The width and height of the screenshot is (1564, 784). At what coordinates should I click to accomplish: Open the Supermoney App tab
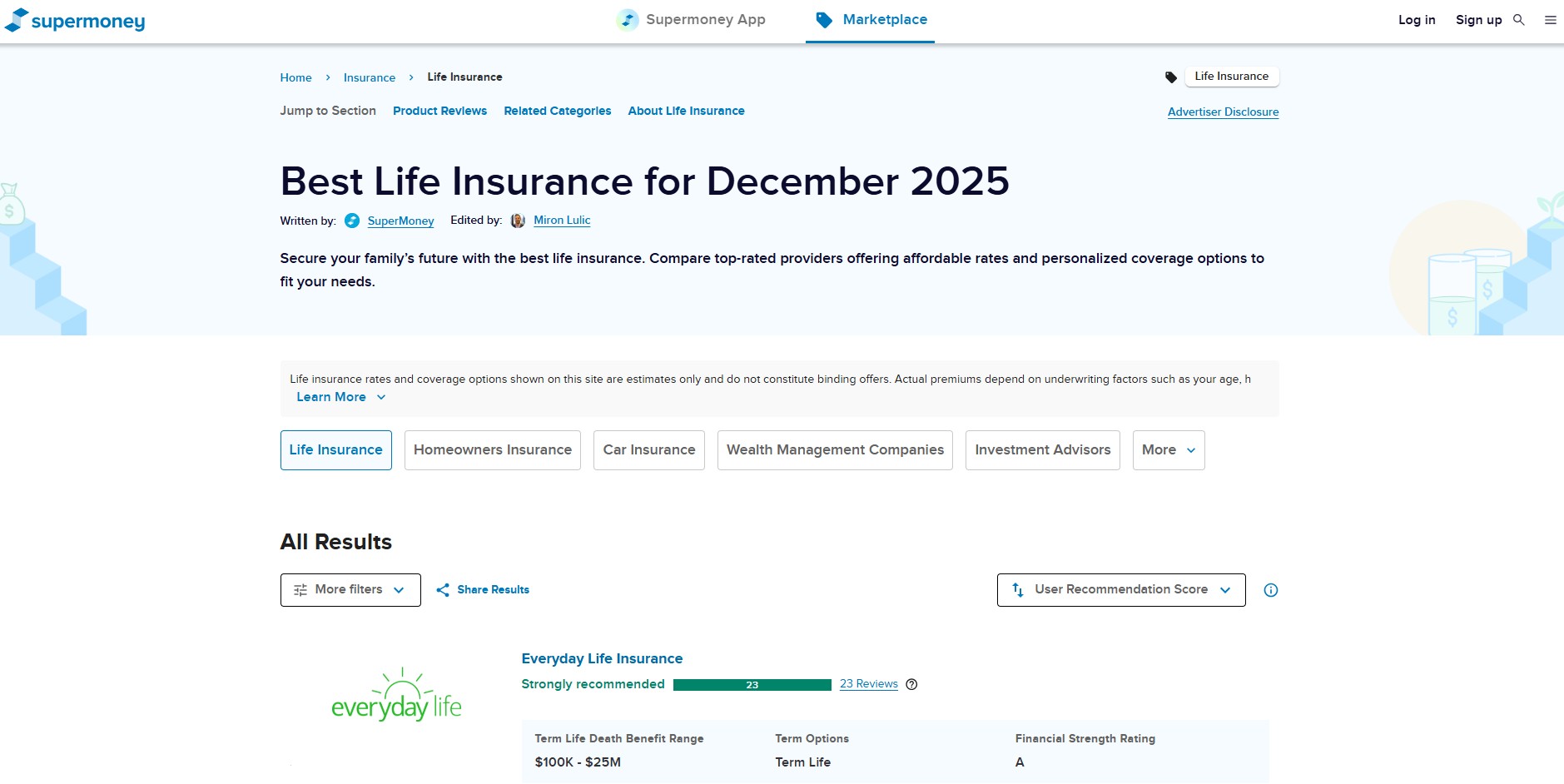(x=691, y=20)
